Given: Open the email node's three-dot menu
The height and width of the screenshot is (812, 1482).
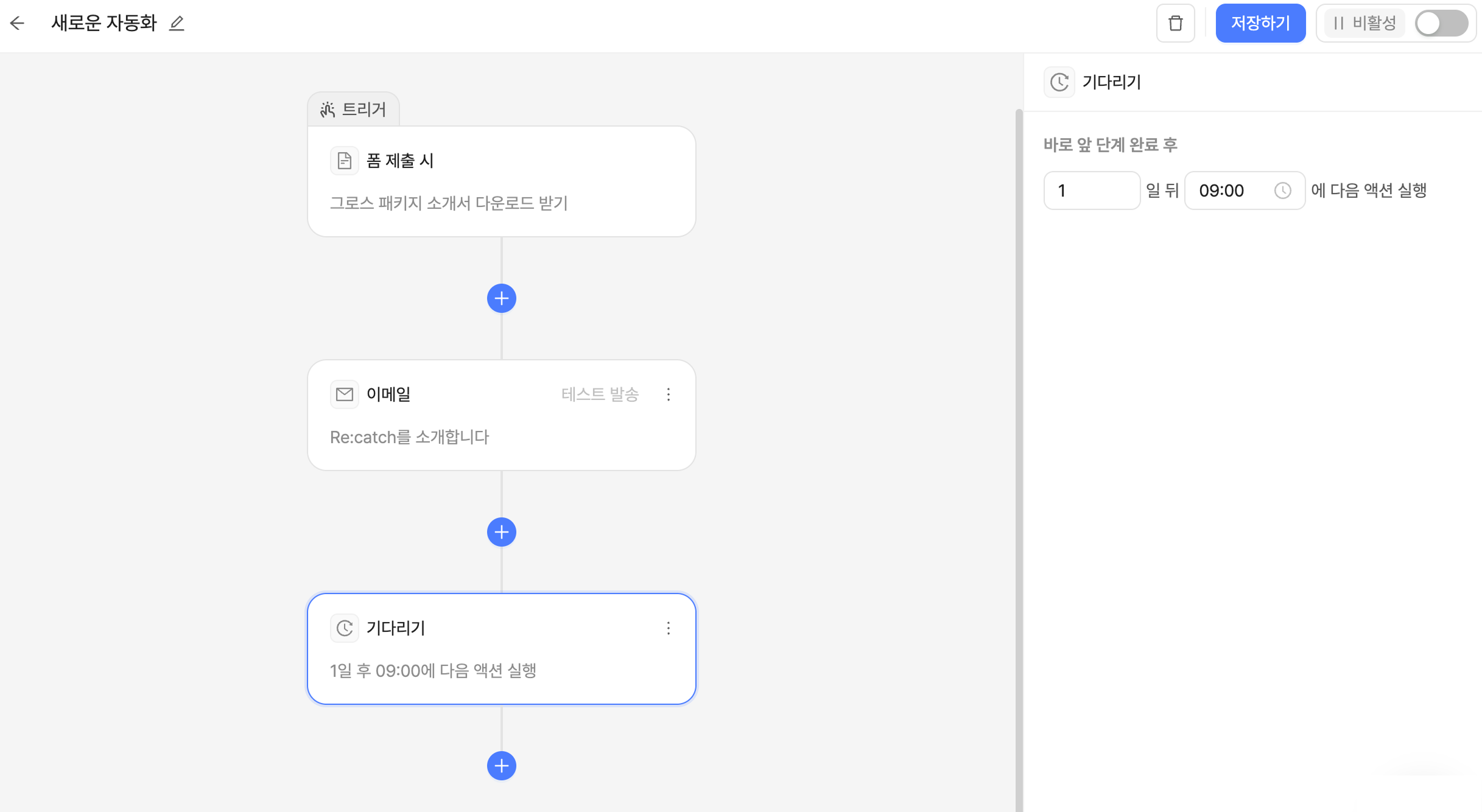Looking at the screenshot, I should (x=669, y=394).
